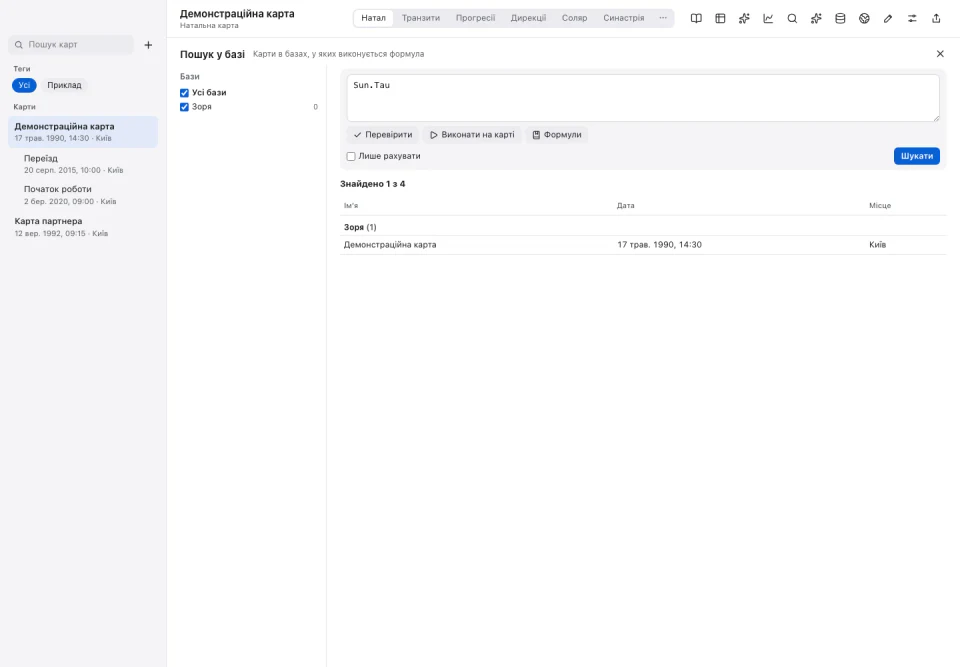The height and width of the screenshot is (667, 960).
Task: Toggle the Усі бази checkbox
Action: coord(184,93)
